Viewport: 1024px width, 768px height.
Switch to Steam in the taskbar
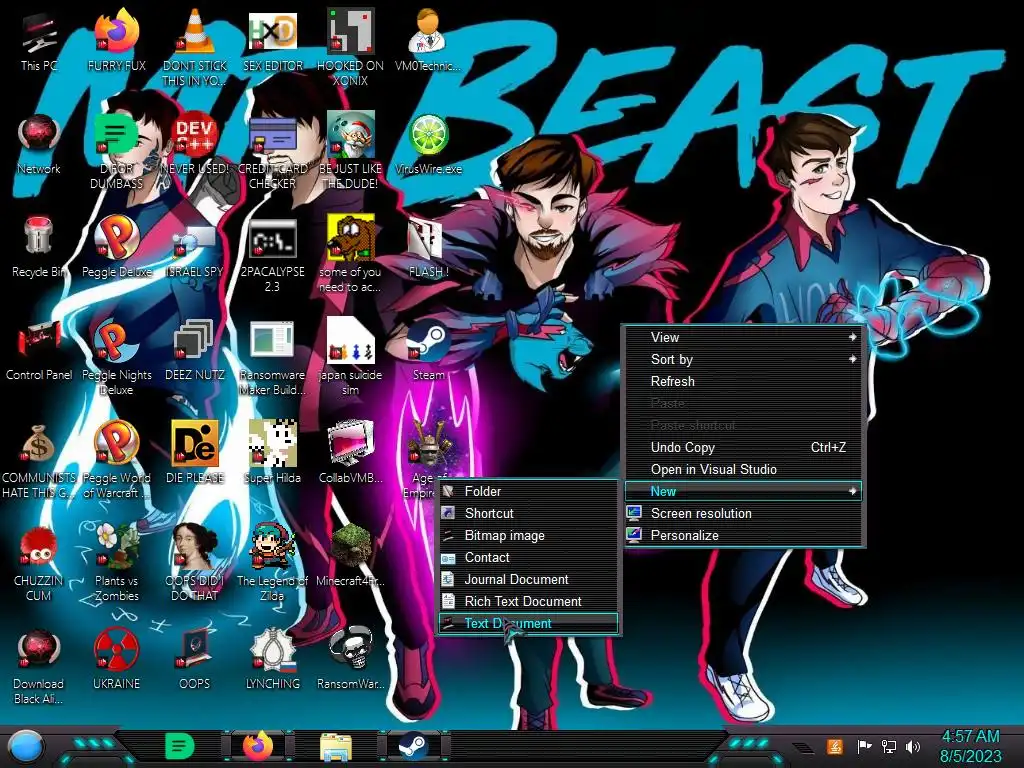point(413,746)
